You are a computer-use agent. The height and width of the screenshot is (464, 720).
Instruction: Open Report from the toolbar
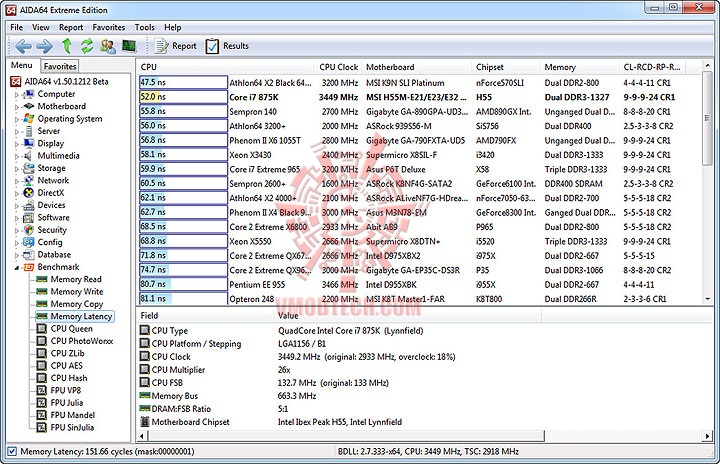175,46
